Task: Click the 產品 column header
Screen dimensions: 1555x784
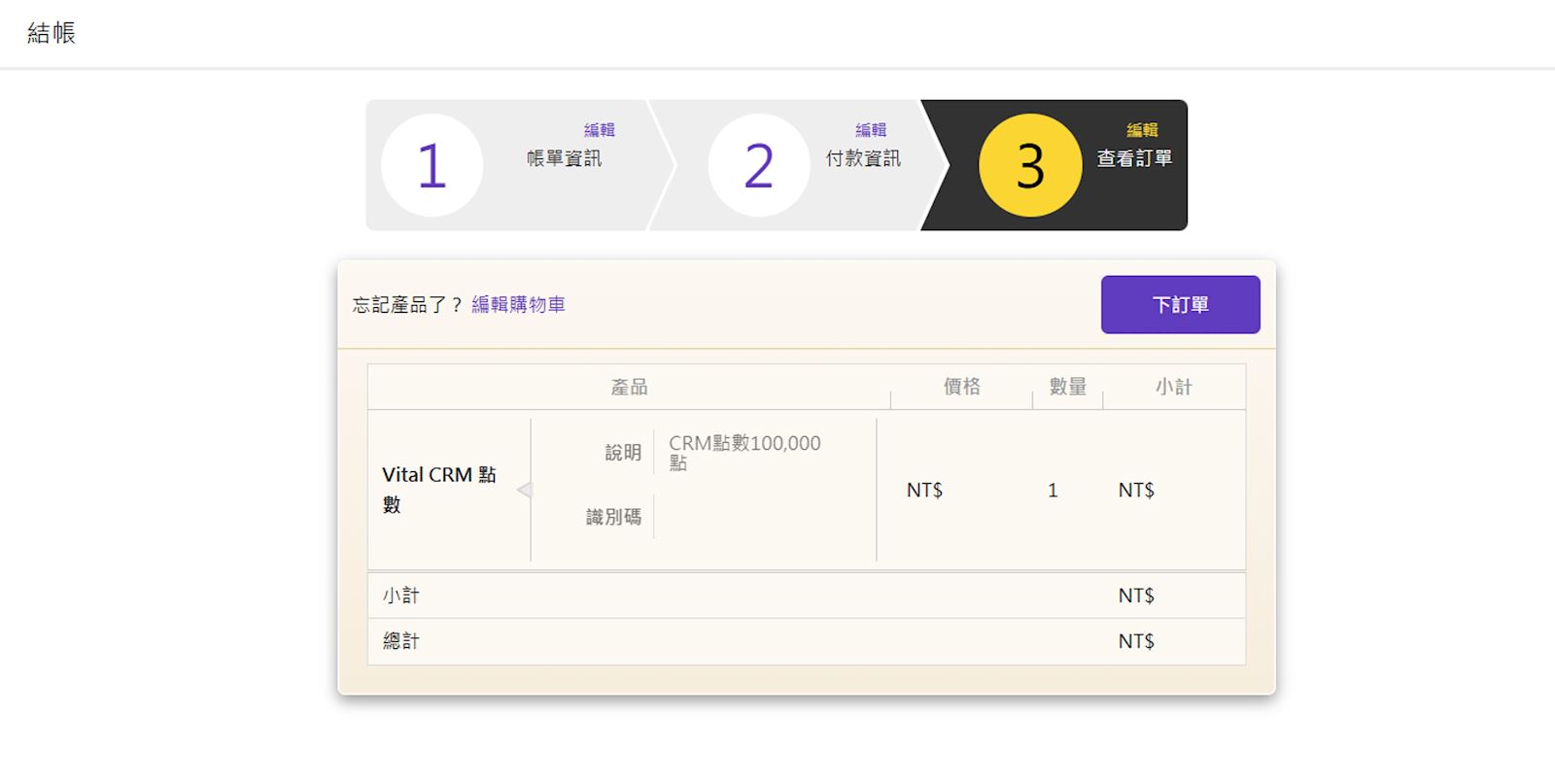Action: pos(629,387)
